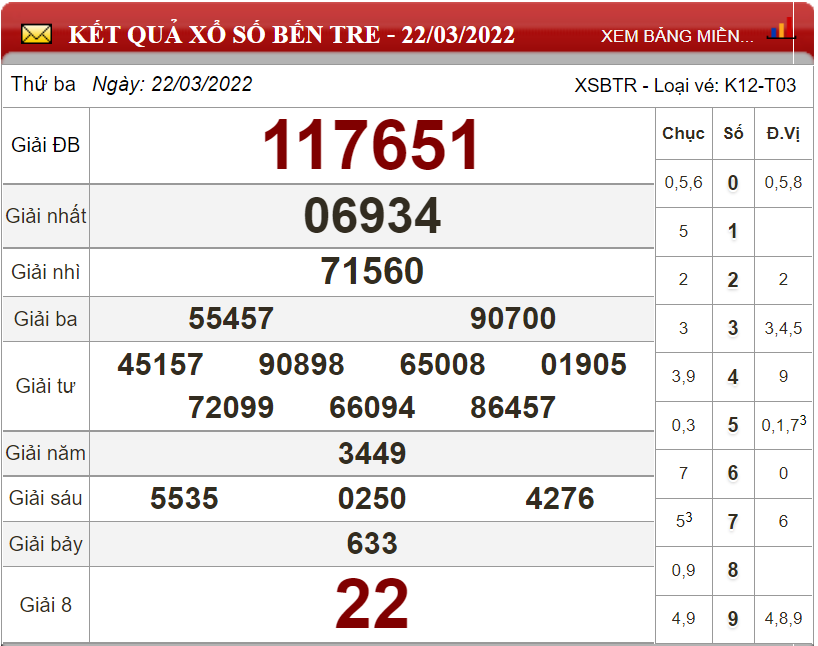Click the Kết Quả Xổ Số Bến Tre title
The height and width of the screenshot is (646, 818).
tap(291, 35)
